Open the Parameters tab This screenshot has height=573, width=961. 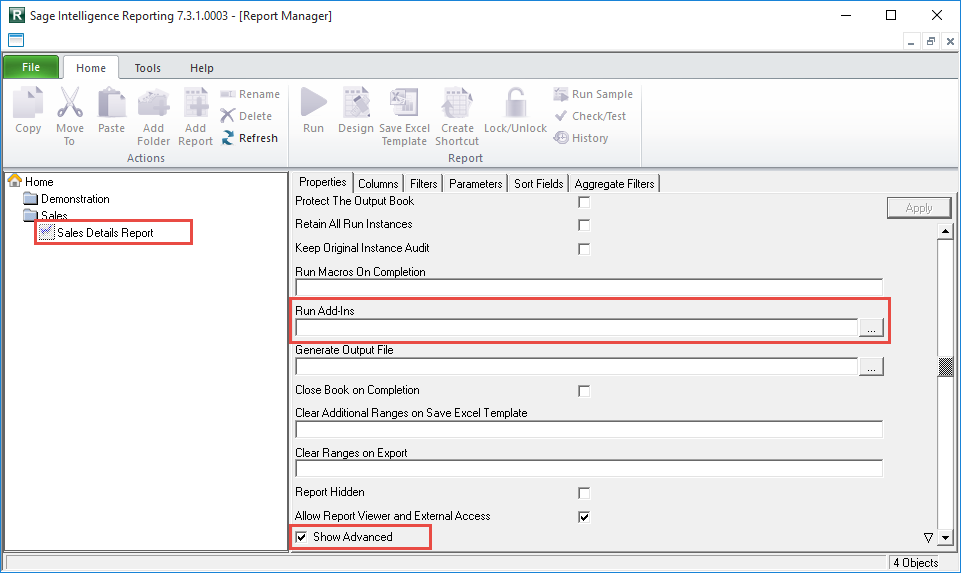(x=476, y=184)
